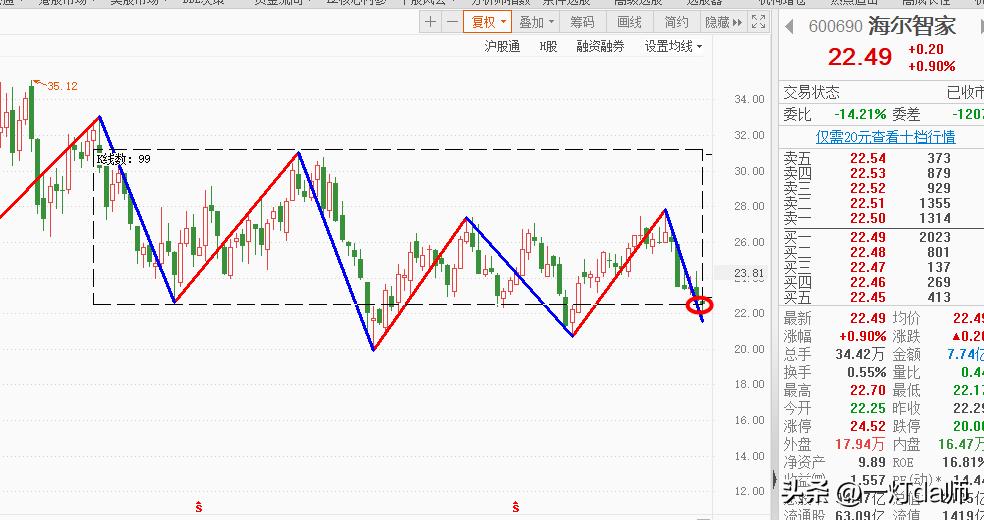Viewport: 984px width, 520px height.
Task: Open the 叠加 overlay dropdown
Action: click(536, 23)
